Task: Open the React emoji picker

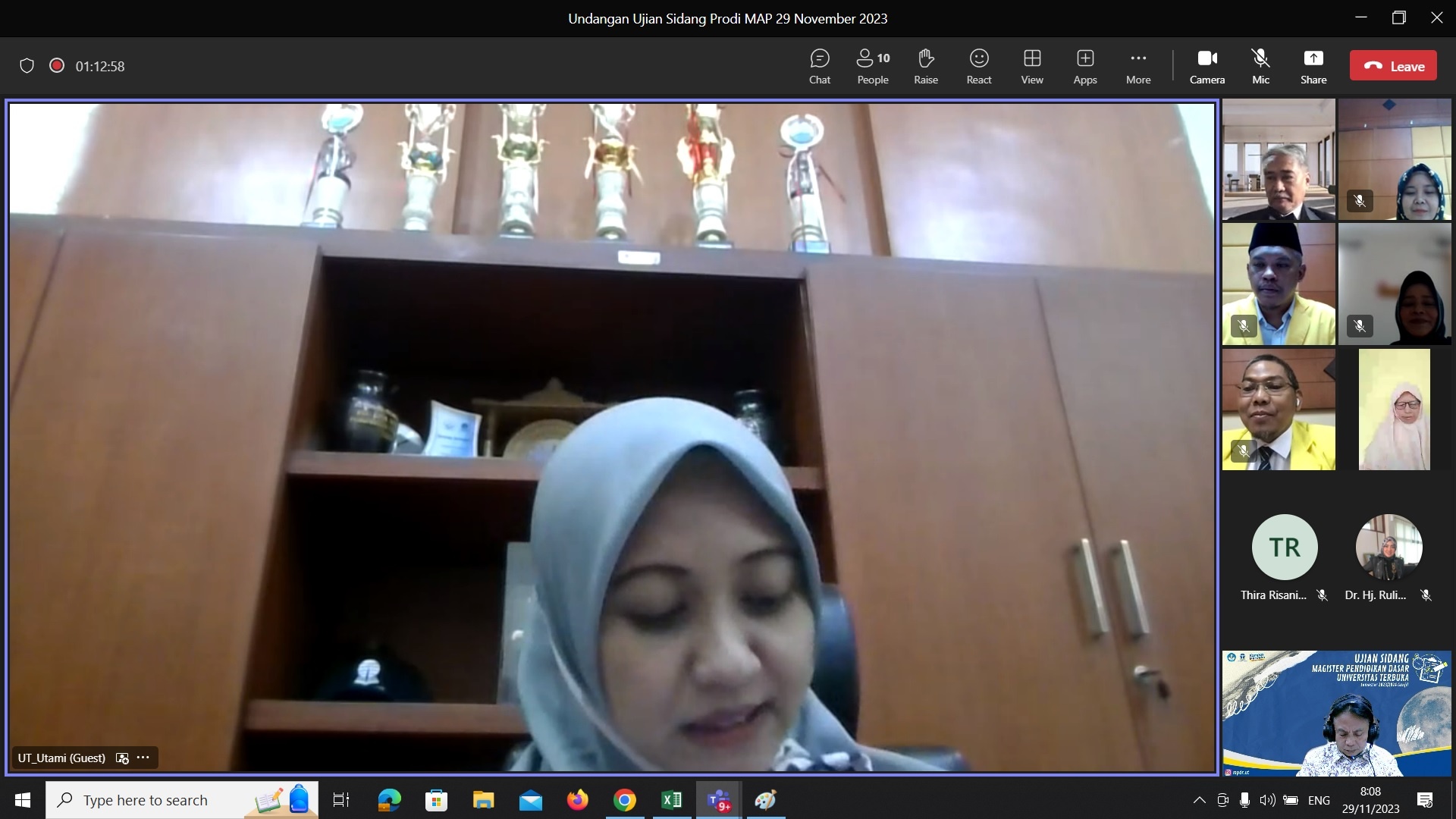Action: 979,66
